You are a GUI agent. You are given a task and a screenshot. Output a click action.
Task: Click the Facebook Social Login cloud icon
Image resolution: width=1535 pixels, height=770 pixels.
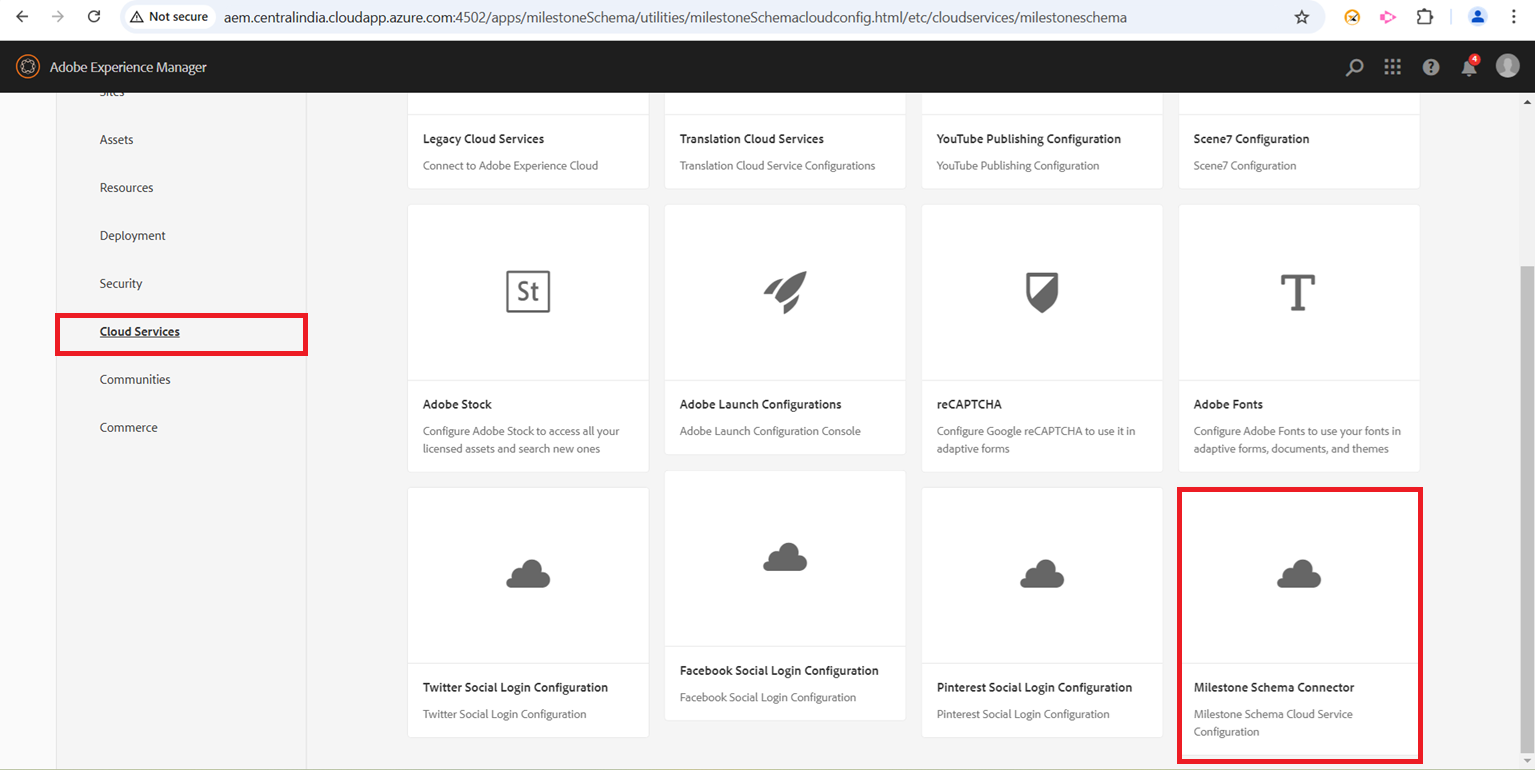[785, 557]
